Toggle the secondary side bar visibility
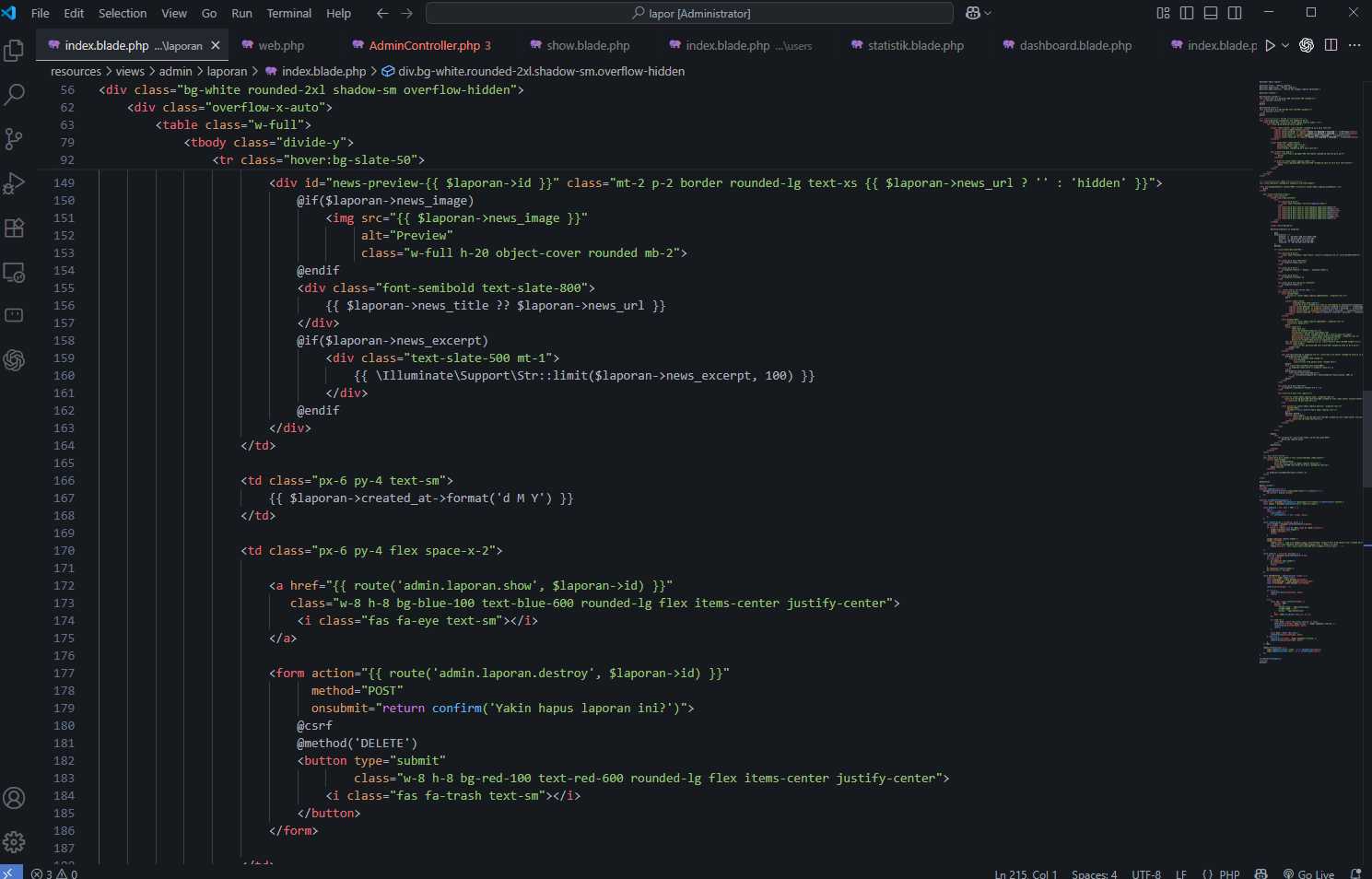Image resolution: width=1372 pixels, height=879 pixels. click(1235, 13)
